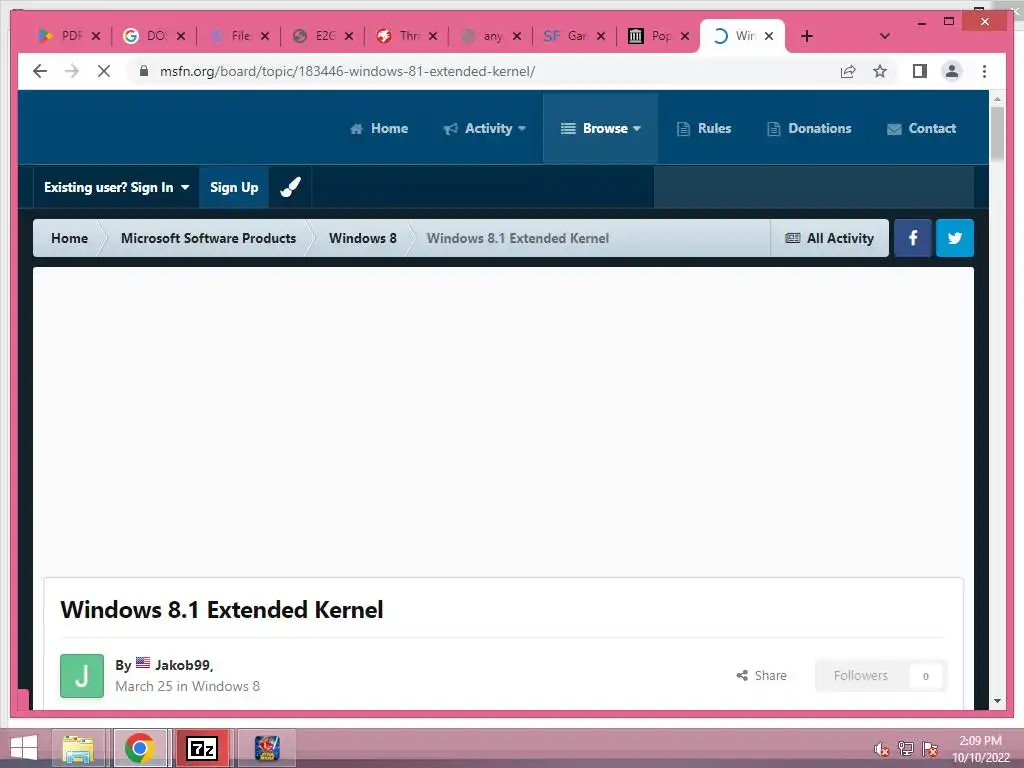The width and height of the screenshot is (1024, 768).
Task: Open the Facebook page icon
Action: (913, 238)
